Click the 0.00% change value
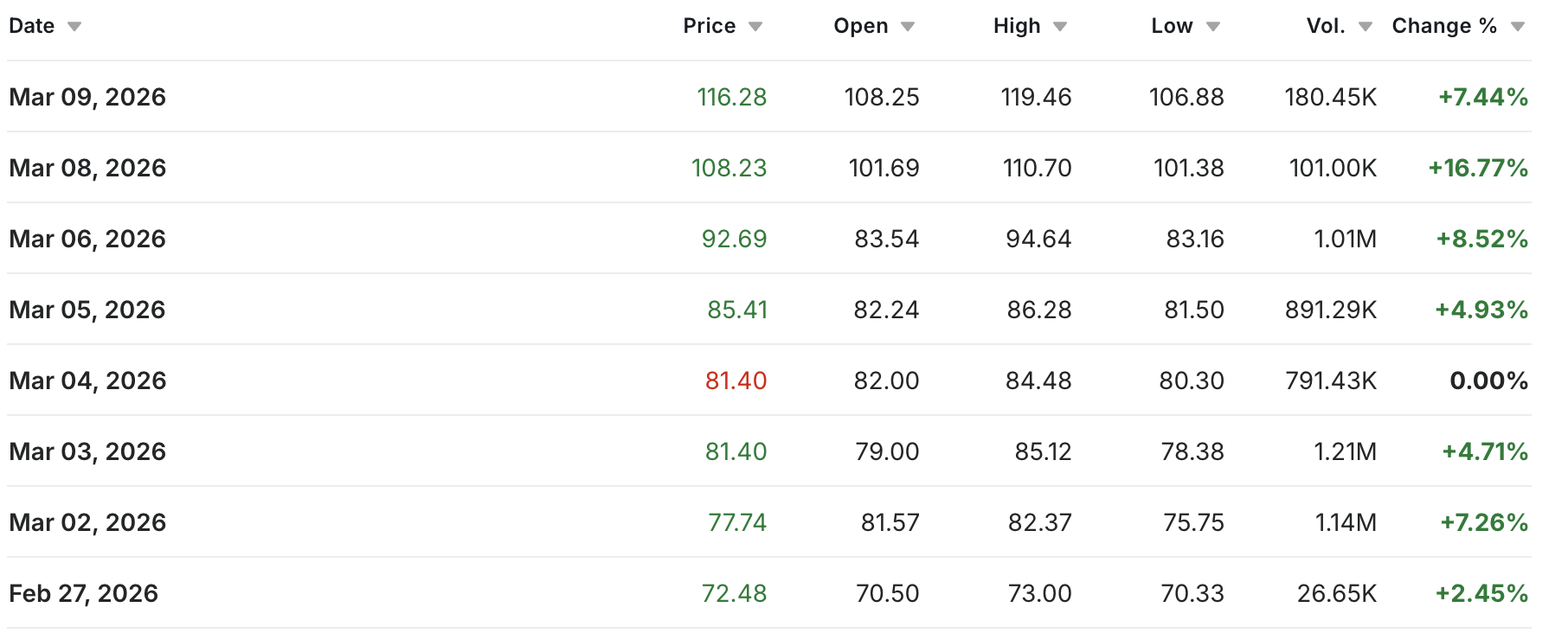Image resolution: width=1568 pixels, height=633 pixels. 1488,380
